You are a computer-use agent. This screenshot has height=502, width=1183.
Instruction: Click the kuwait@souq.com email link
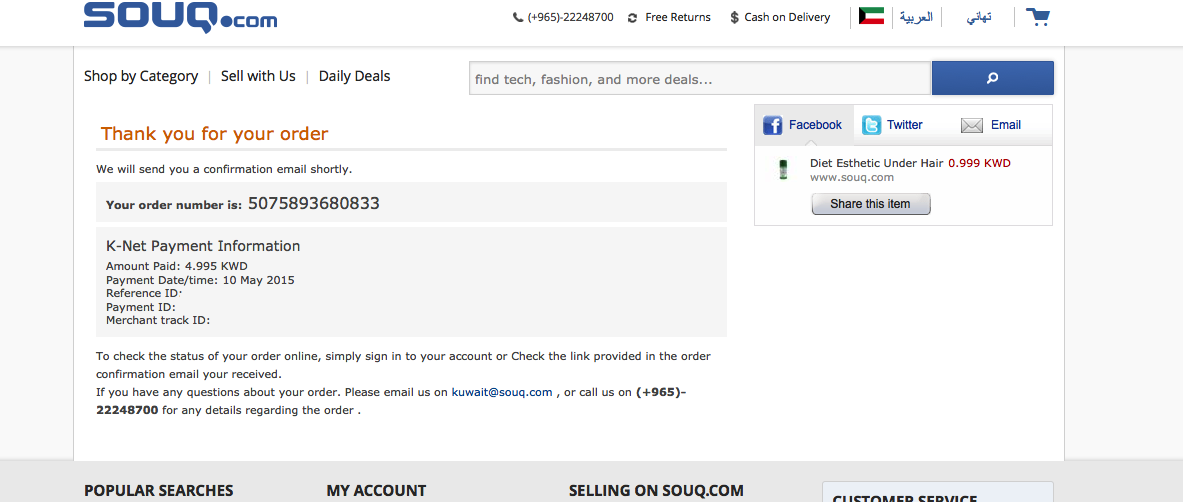pos(502,392)
